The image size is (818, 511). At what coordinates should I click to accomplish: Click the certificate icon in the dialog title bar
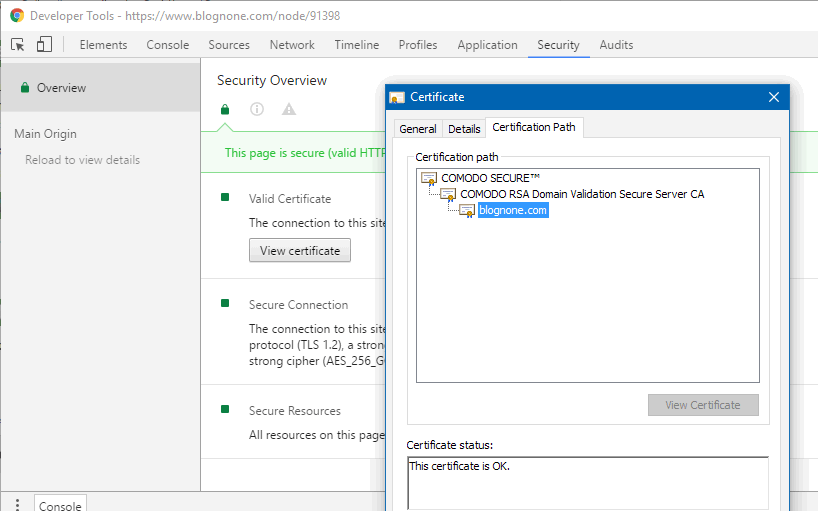(397, 97)
